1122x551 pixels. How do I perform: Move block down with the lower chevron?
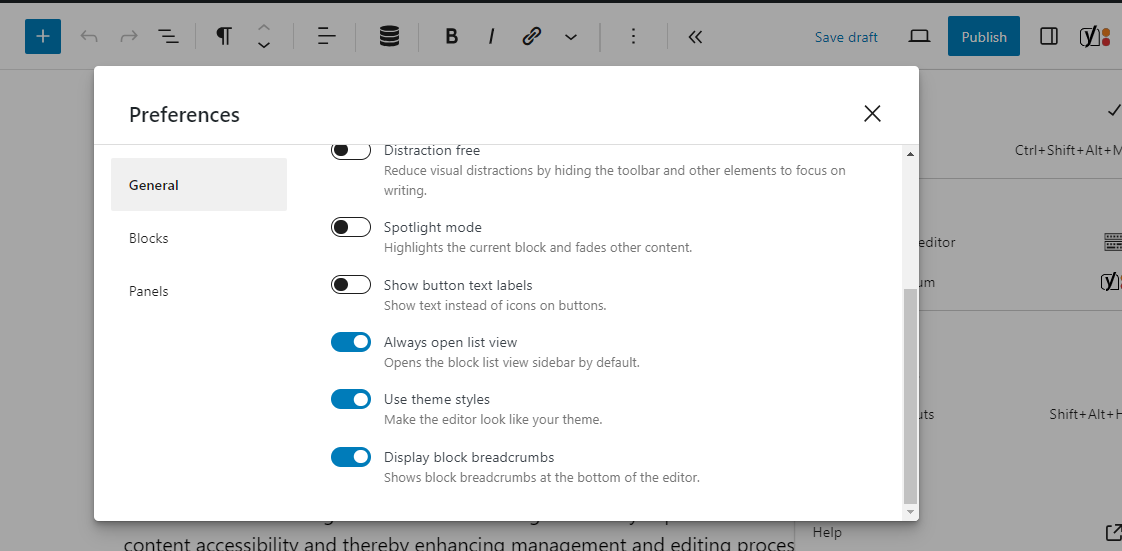pos(263,45)
